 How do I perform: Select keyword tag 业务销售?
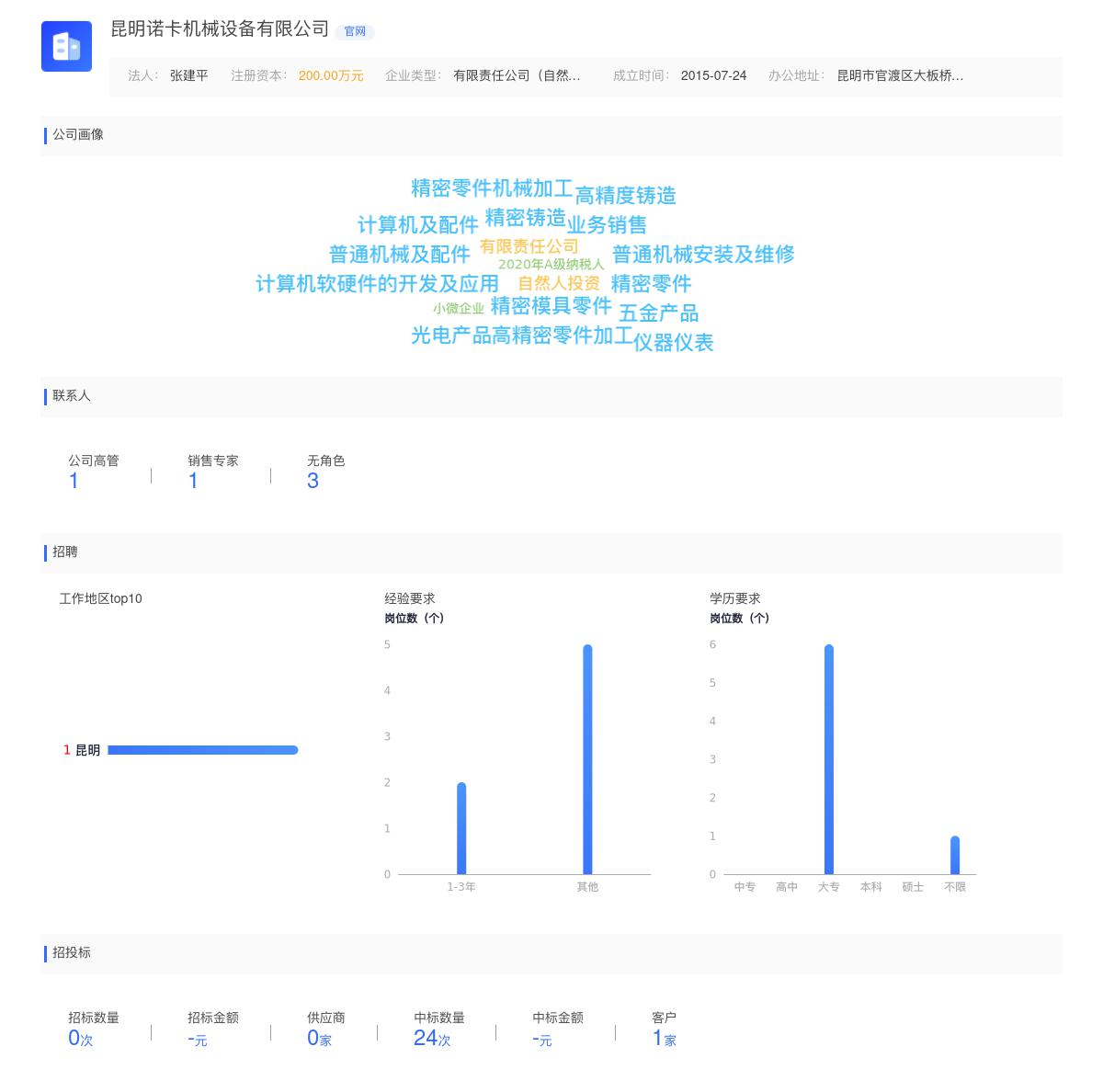(607, 224)
